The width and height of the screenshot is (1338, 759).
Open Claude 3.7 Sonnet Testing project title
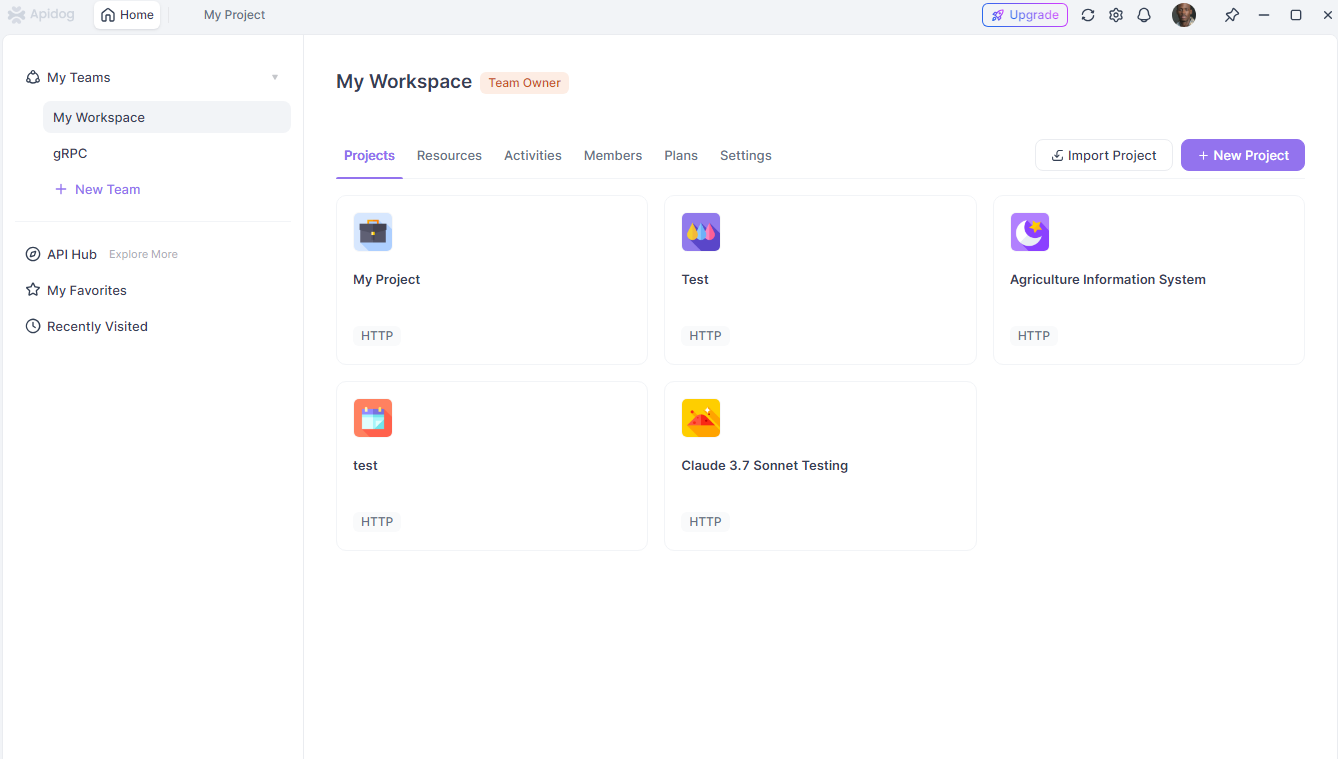765,465
